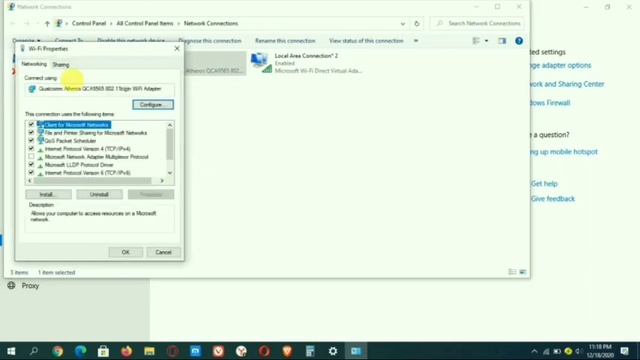
Task: Click Cancel in Wi-Fi Properties
Action: (163, 252)
